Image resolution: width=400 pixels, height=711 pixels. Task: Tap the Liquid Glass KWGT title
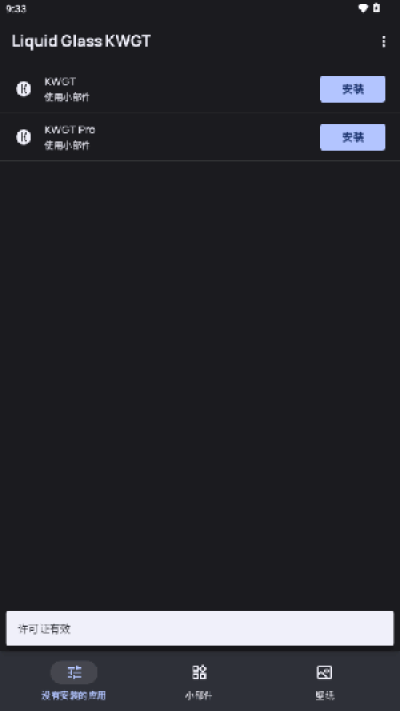[81, 41]
